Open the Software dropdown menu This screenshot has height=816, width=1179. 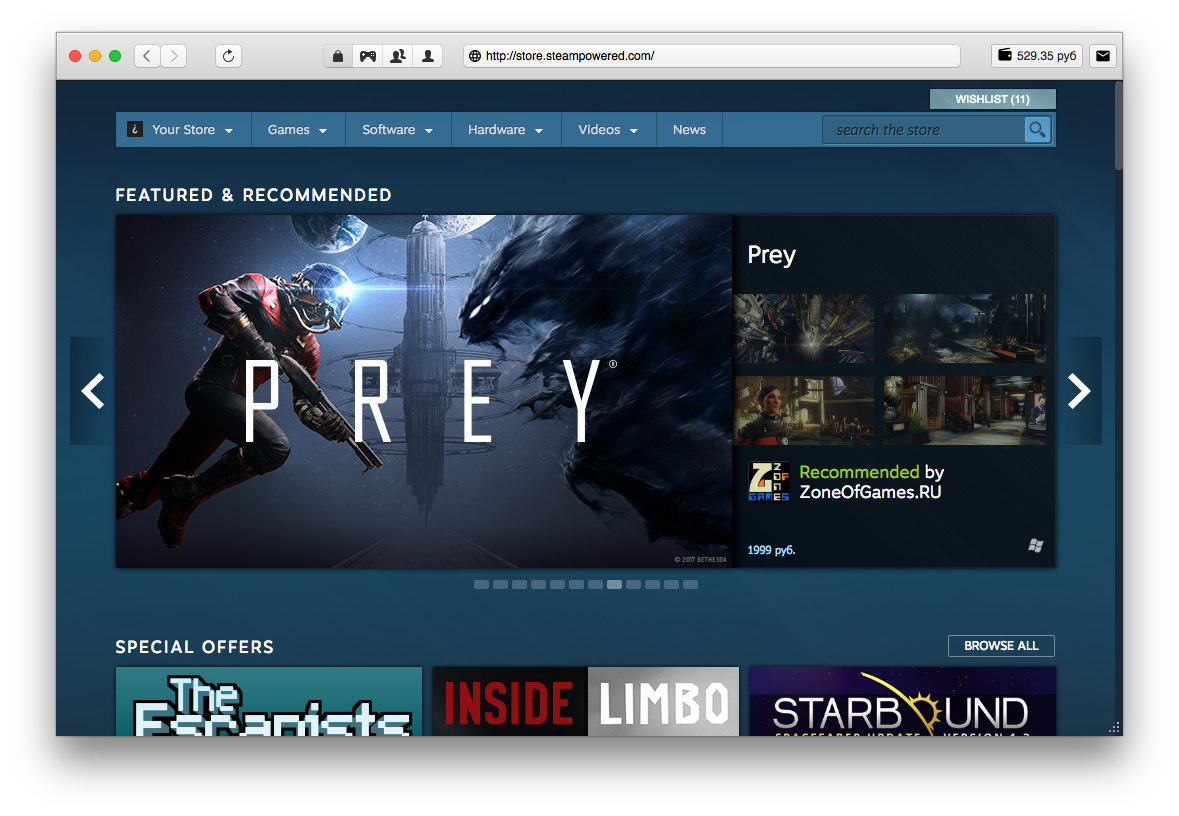pos(398,129)
